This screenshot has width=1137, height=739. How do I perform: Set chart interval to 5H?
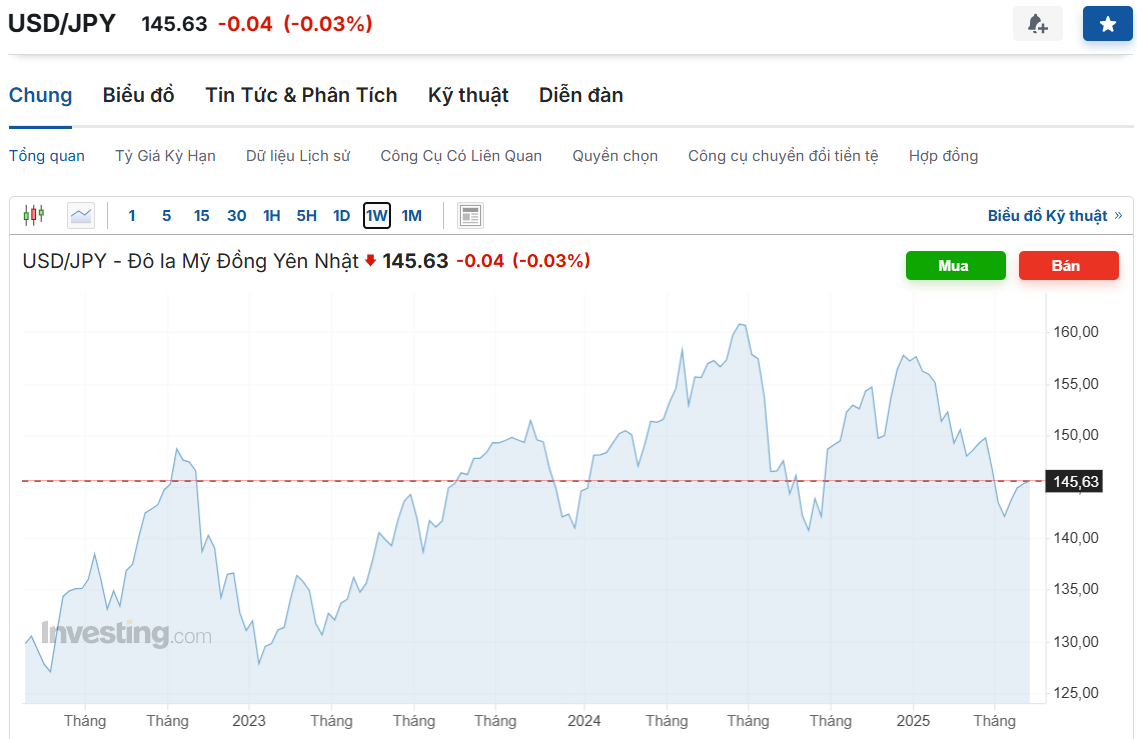point(307,215)
